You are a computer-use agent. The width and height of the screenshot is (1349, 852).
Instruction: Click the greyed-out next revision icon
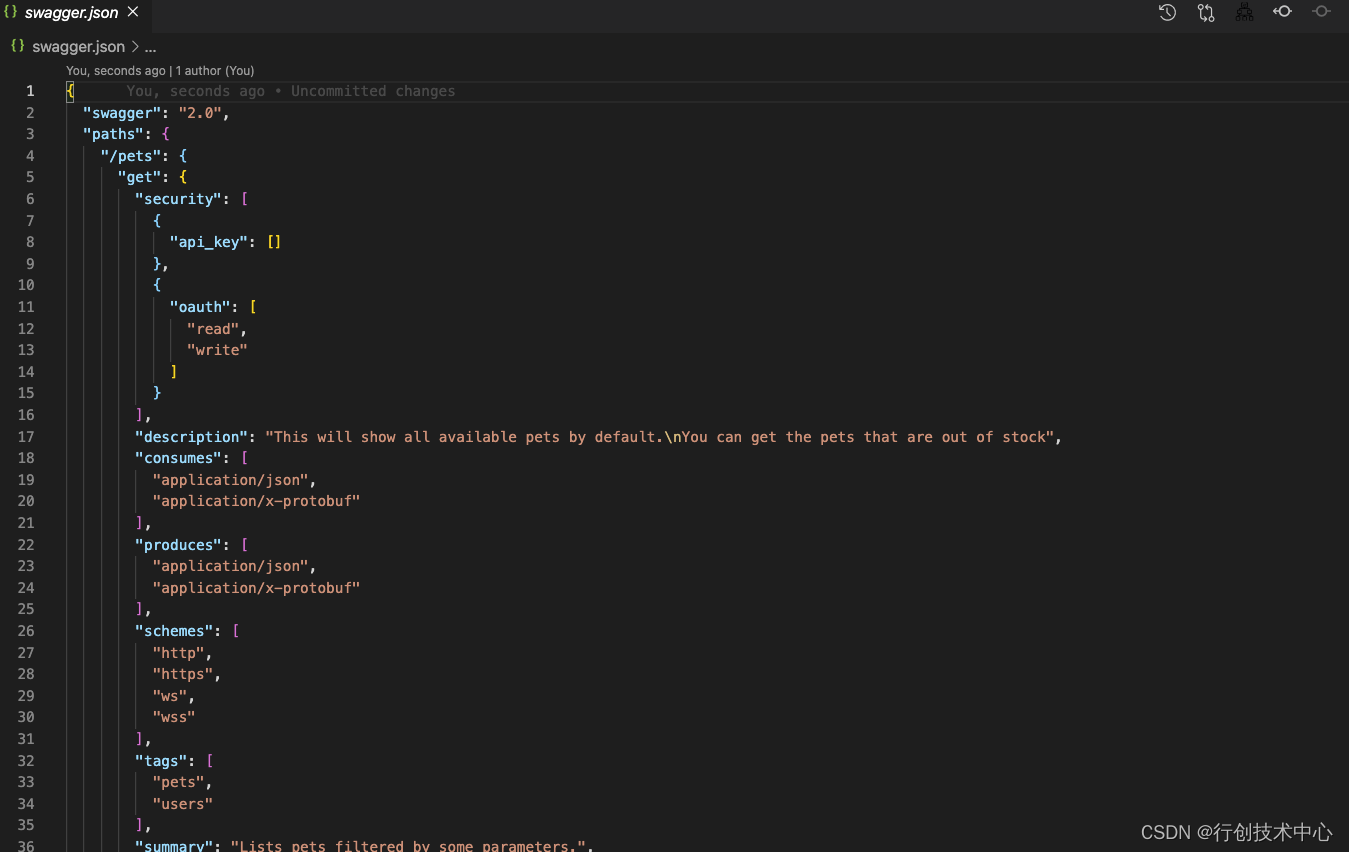(1321, 12)
